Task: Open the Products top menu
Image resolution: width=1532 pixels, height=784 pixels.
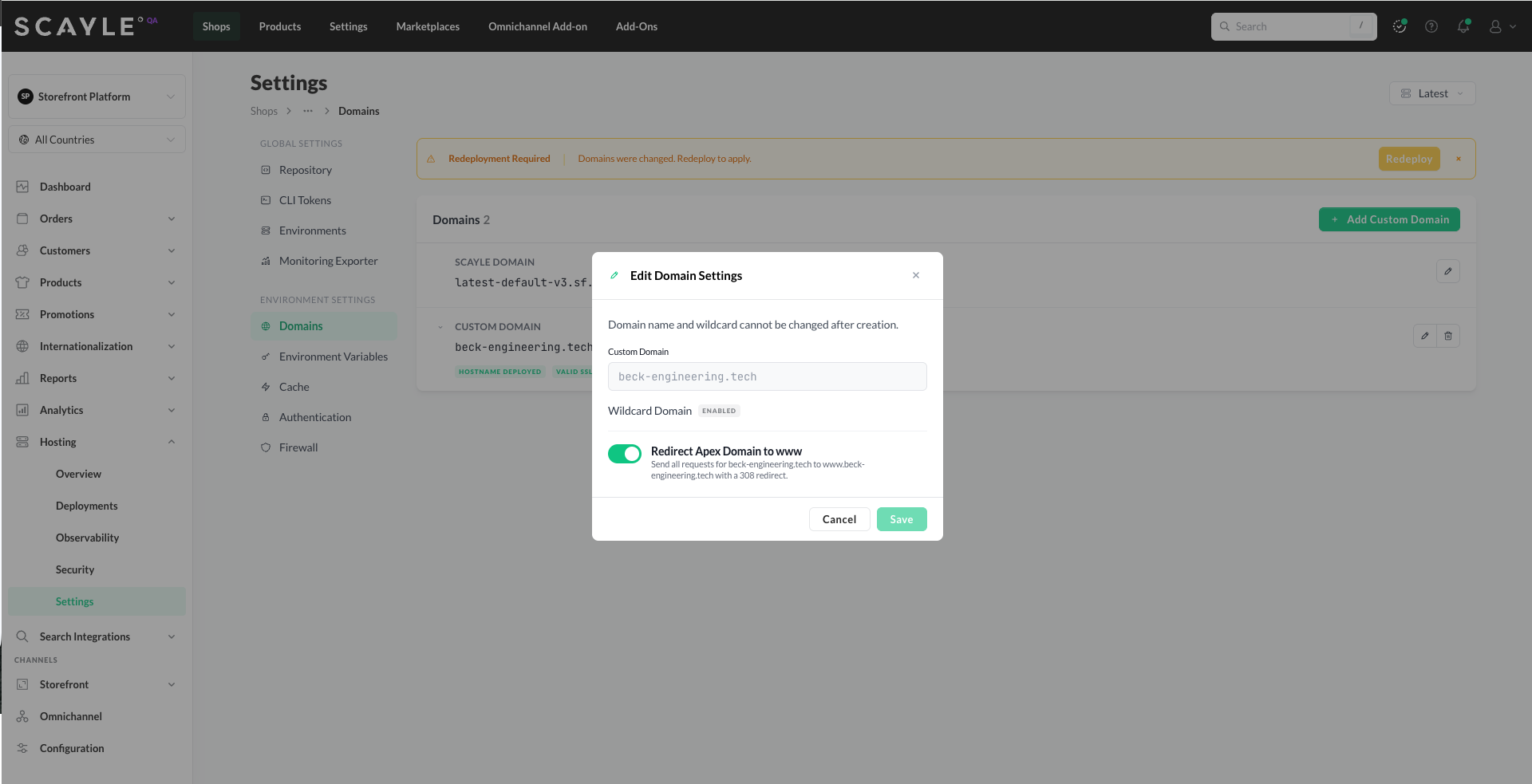Action: (280, 26)
